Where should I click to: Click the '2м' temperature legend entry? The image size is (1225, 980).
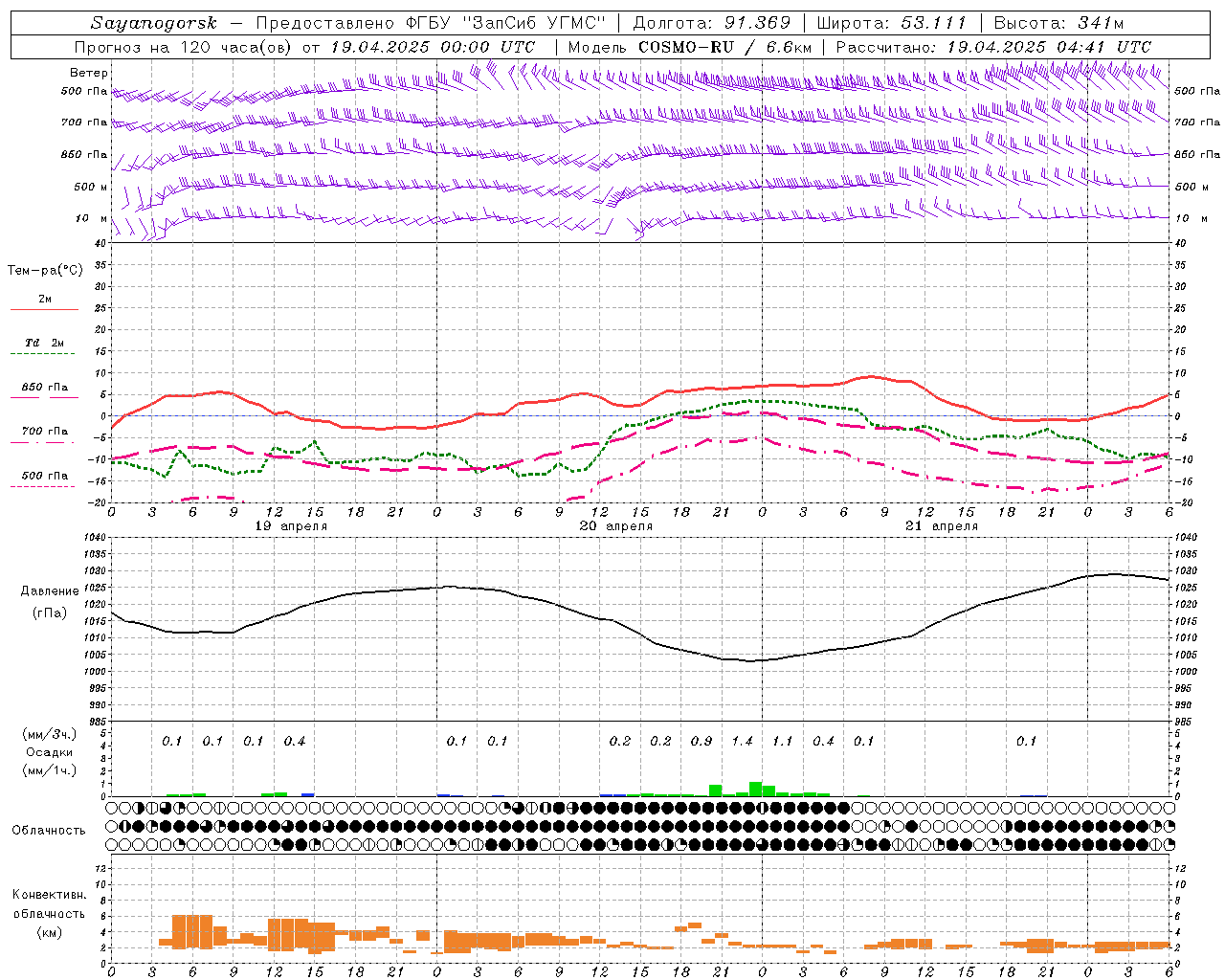[45, 299]
